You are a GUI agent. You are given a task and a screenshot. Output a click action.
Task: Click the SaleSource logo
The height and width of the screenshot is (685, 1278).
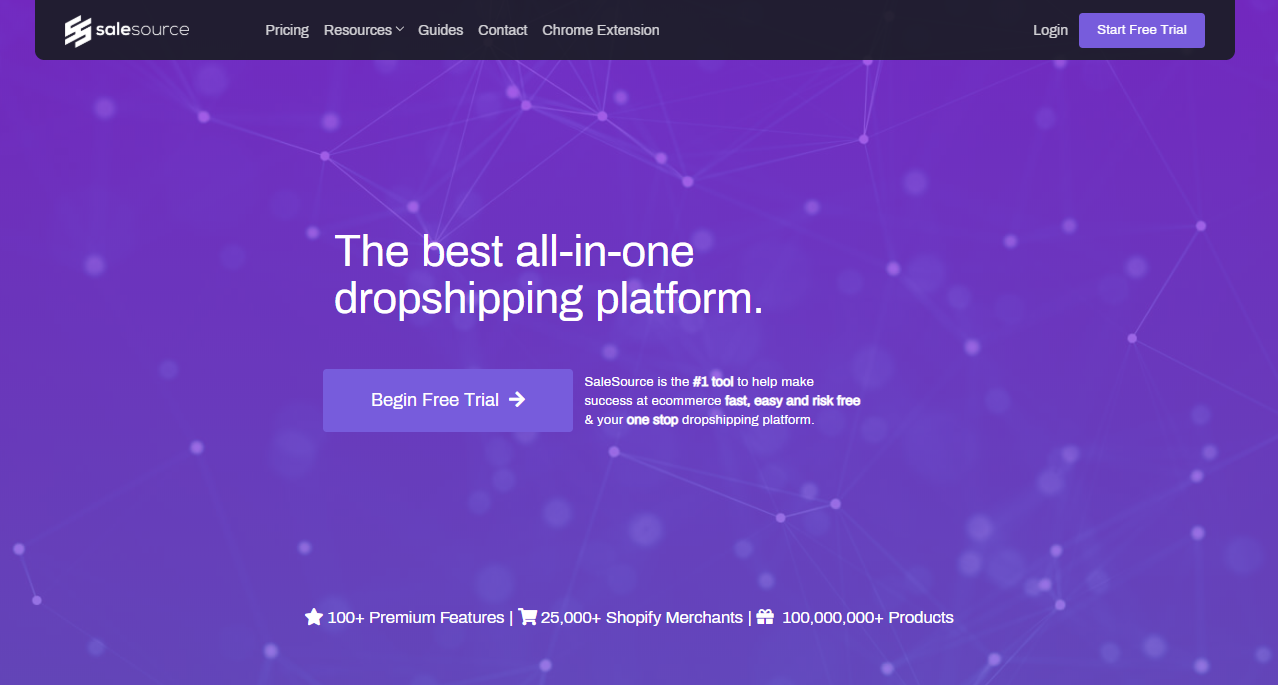tap(126, 31)
